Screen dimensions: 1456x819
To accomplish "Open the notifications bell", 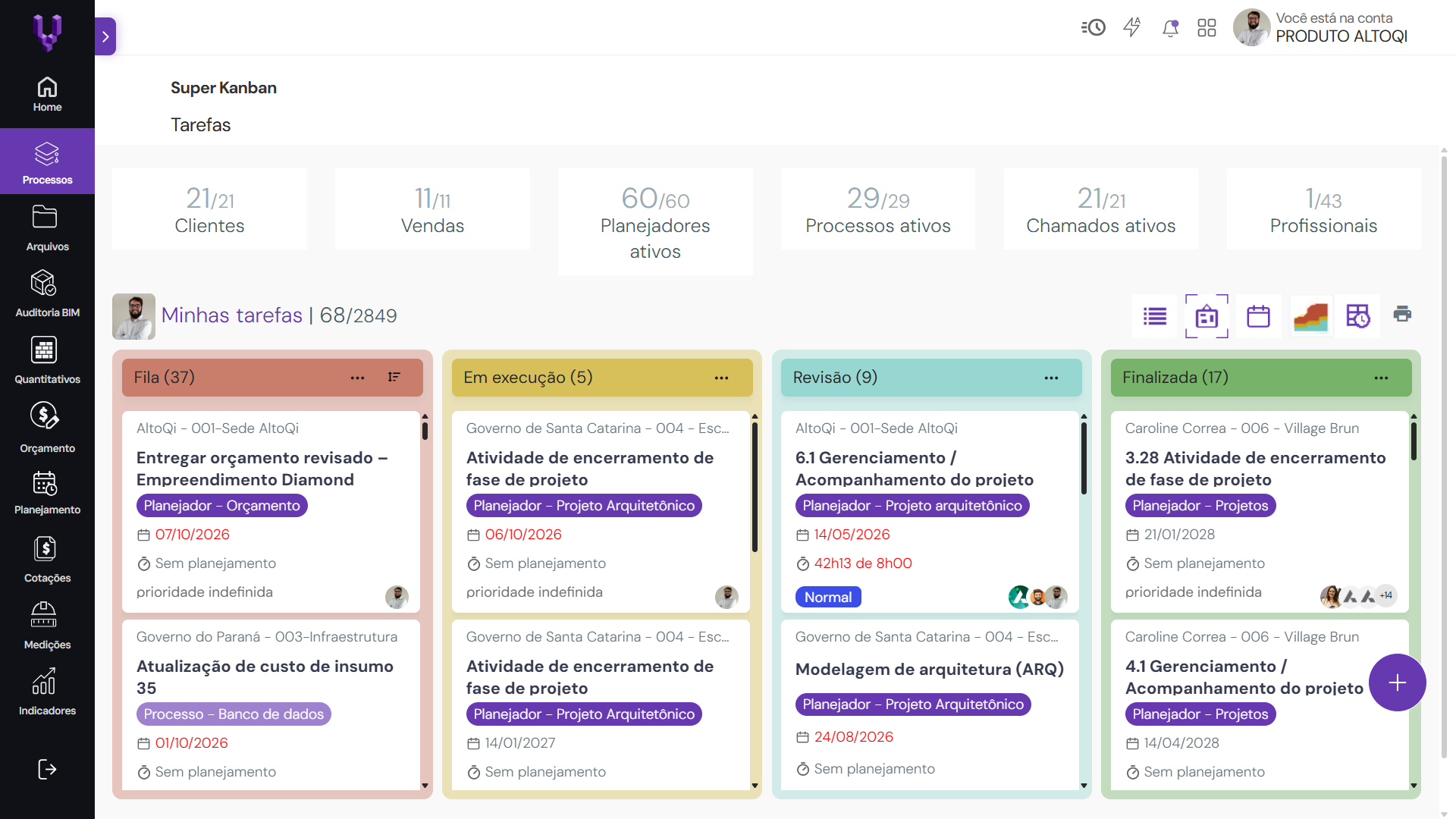I will click(x=1170, y=28).
